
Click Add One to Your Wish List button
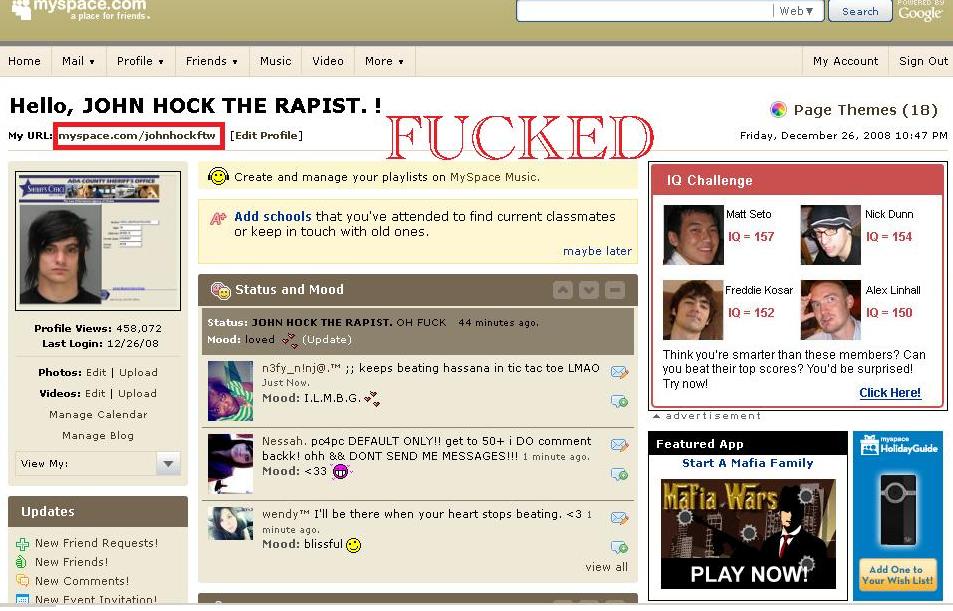click(x=898, y=575)
